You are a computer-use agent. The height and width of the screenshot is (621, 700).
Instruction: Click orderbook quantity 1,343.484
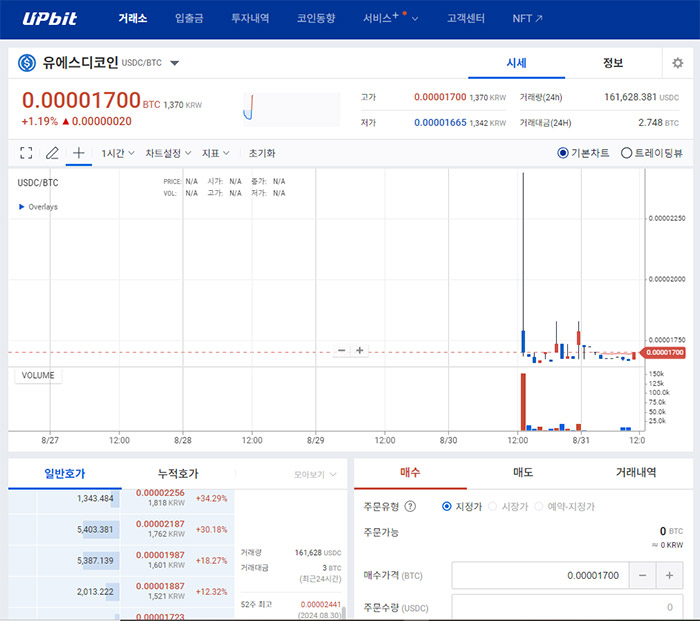(95, 498)
